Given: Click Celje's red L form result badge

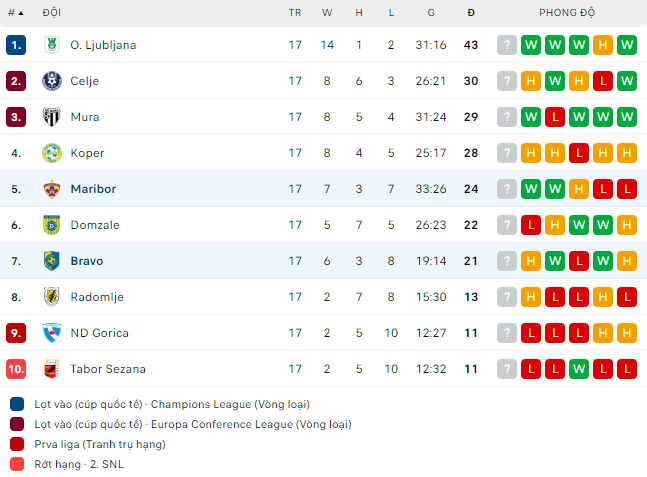Looking at the screenshot, I should coord(603,81).
